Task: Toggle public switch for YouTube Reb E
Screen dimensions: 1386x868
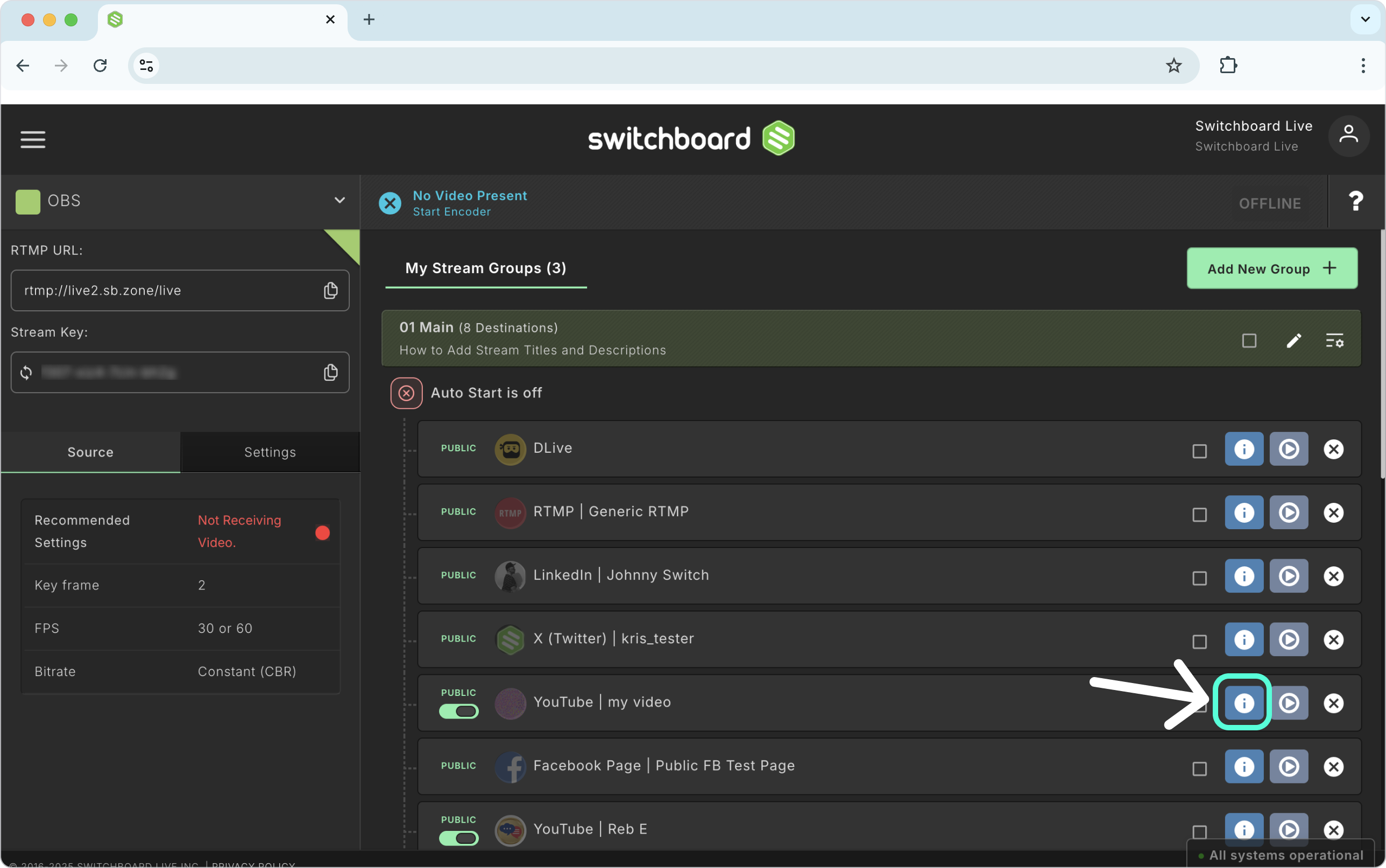Action: (x=459, y=839)
